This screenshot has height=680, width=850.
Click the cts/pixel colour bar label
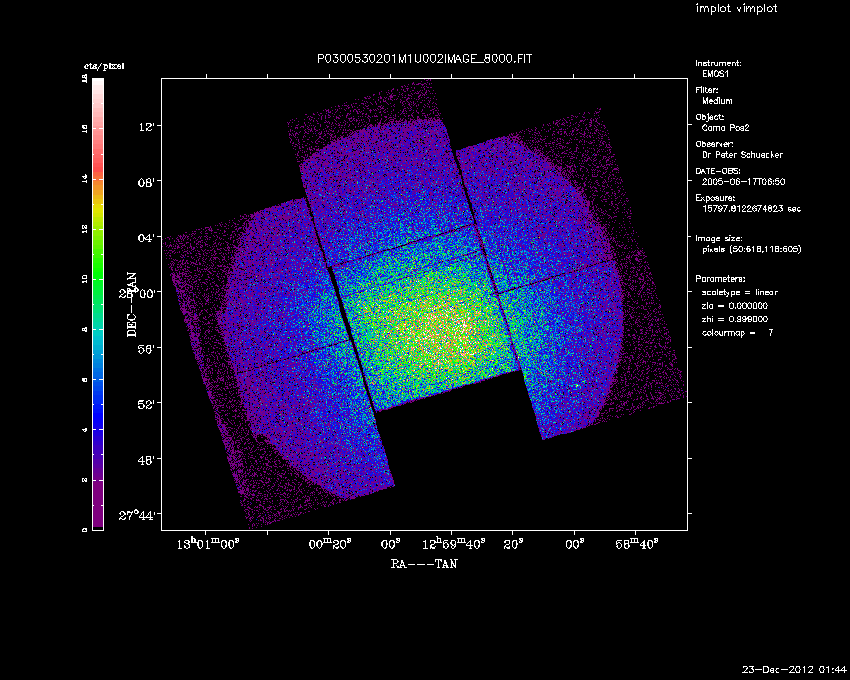[x=103, y=66]
